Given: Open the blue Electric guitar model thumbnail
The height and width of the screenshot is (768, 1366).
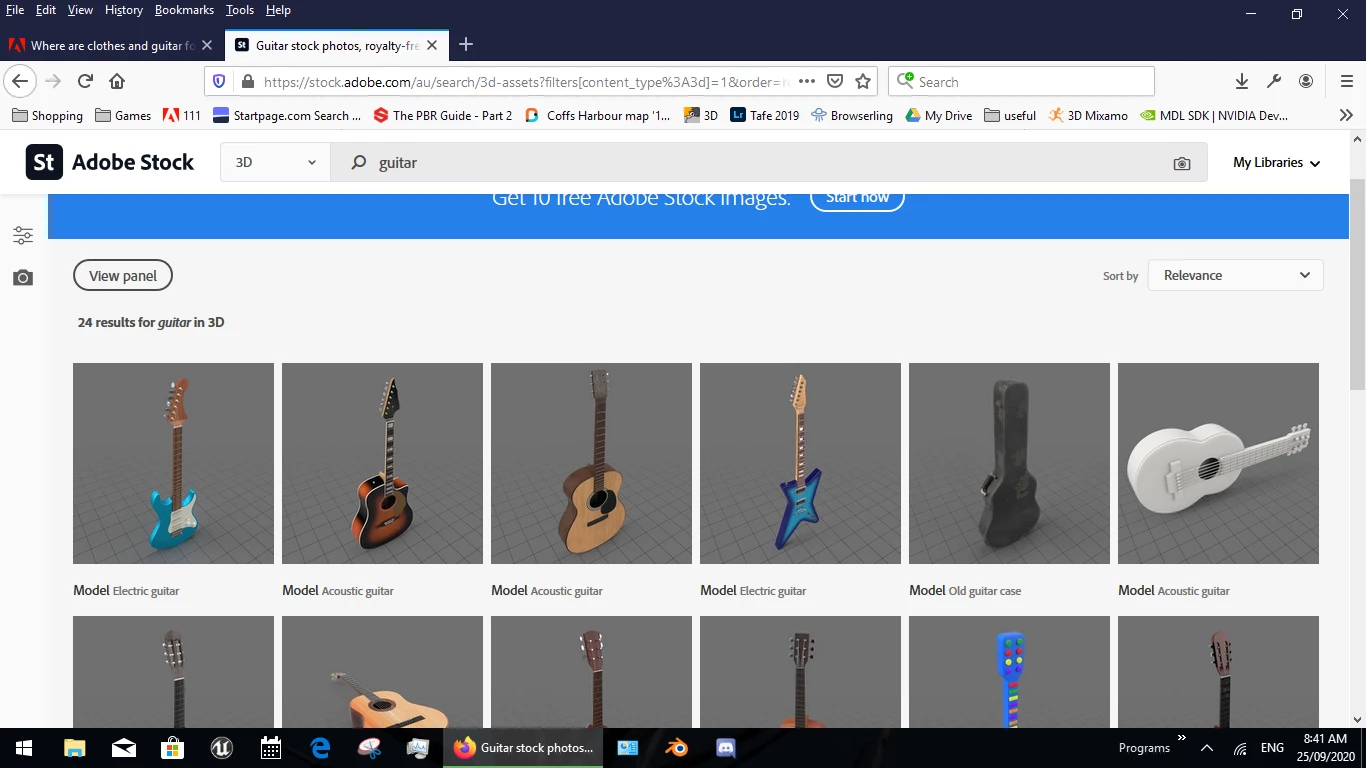Looking at the screenshot, I should [173, 463].
